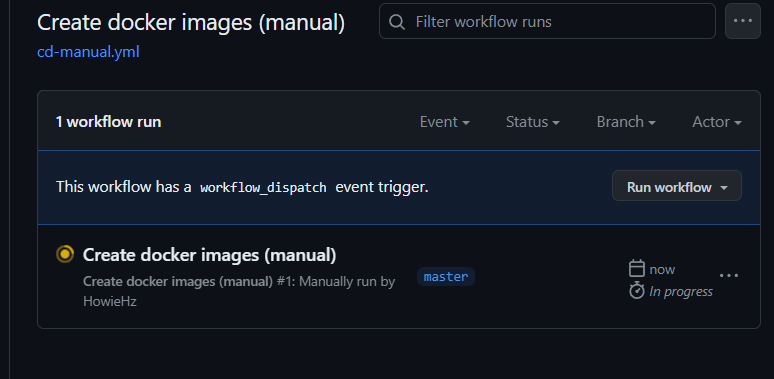Image resolution: width=774 pixels, height=379 pixels.
Task: Click the Run workflow dropdown button
Action: 677,186
